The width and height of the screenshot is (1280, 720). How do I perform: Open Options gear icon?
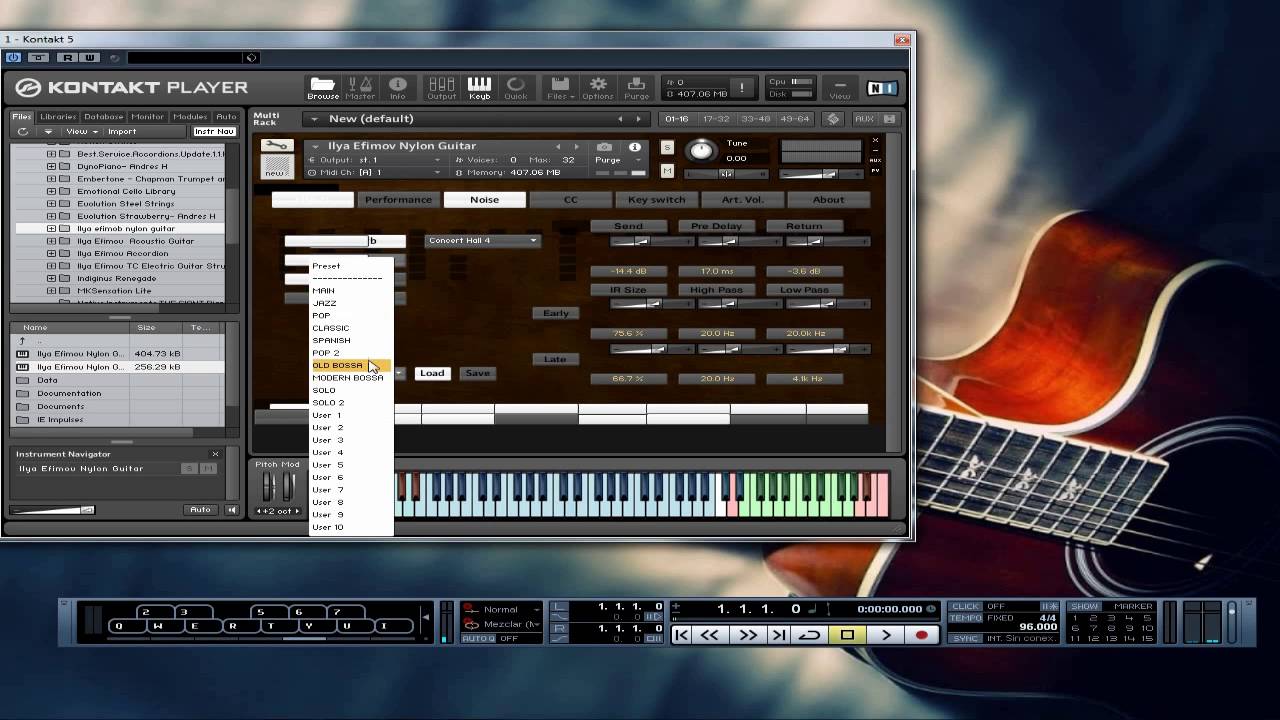click(598, 87)
